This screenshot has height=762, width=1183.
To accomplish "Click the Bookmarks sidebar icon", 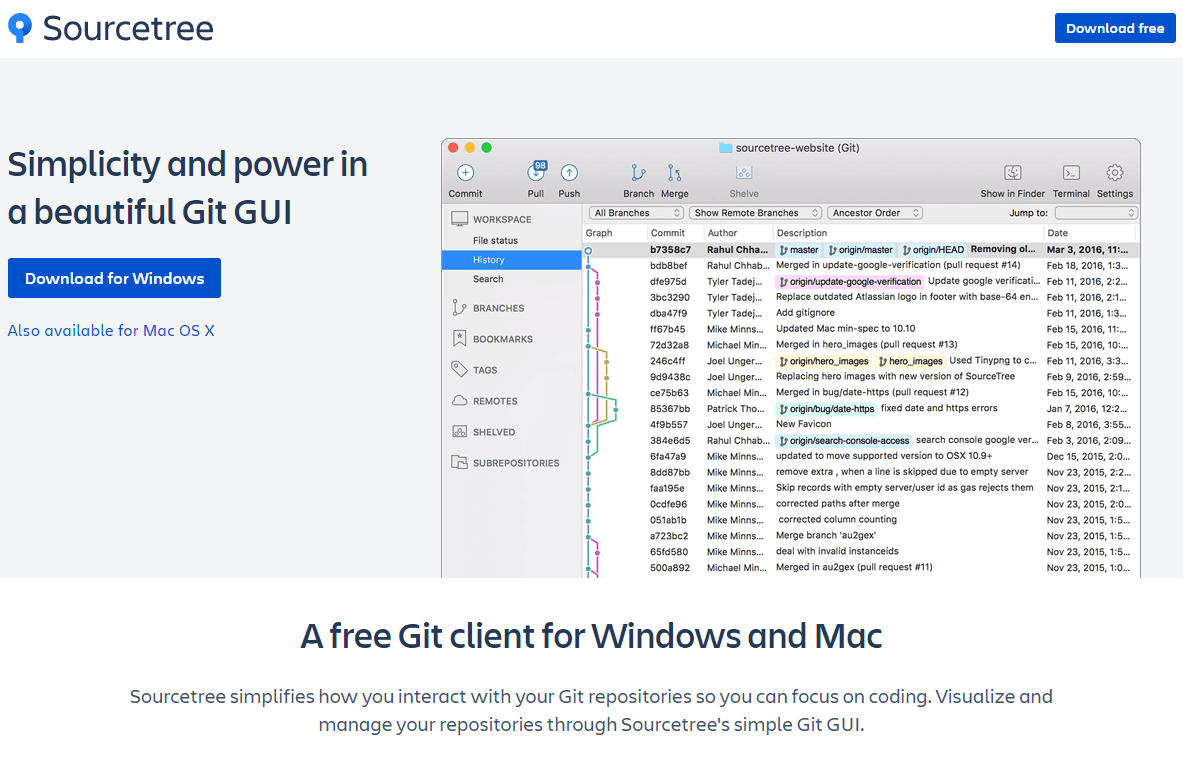I will 459,339.
